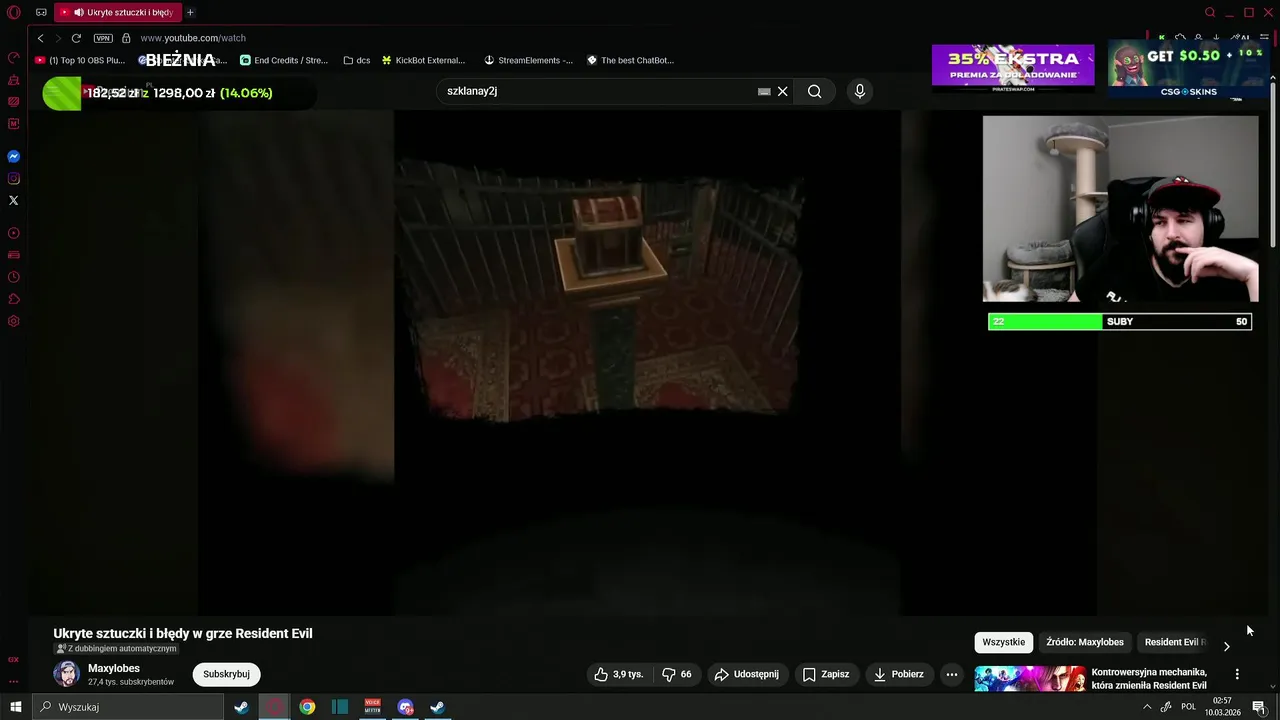This screenshot has height=720, width=1280.
Task: Dislike the video (66)
Action: point(678,674)
